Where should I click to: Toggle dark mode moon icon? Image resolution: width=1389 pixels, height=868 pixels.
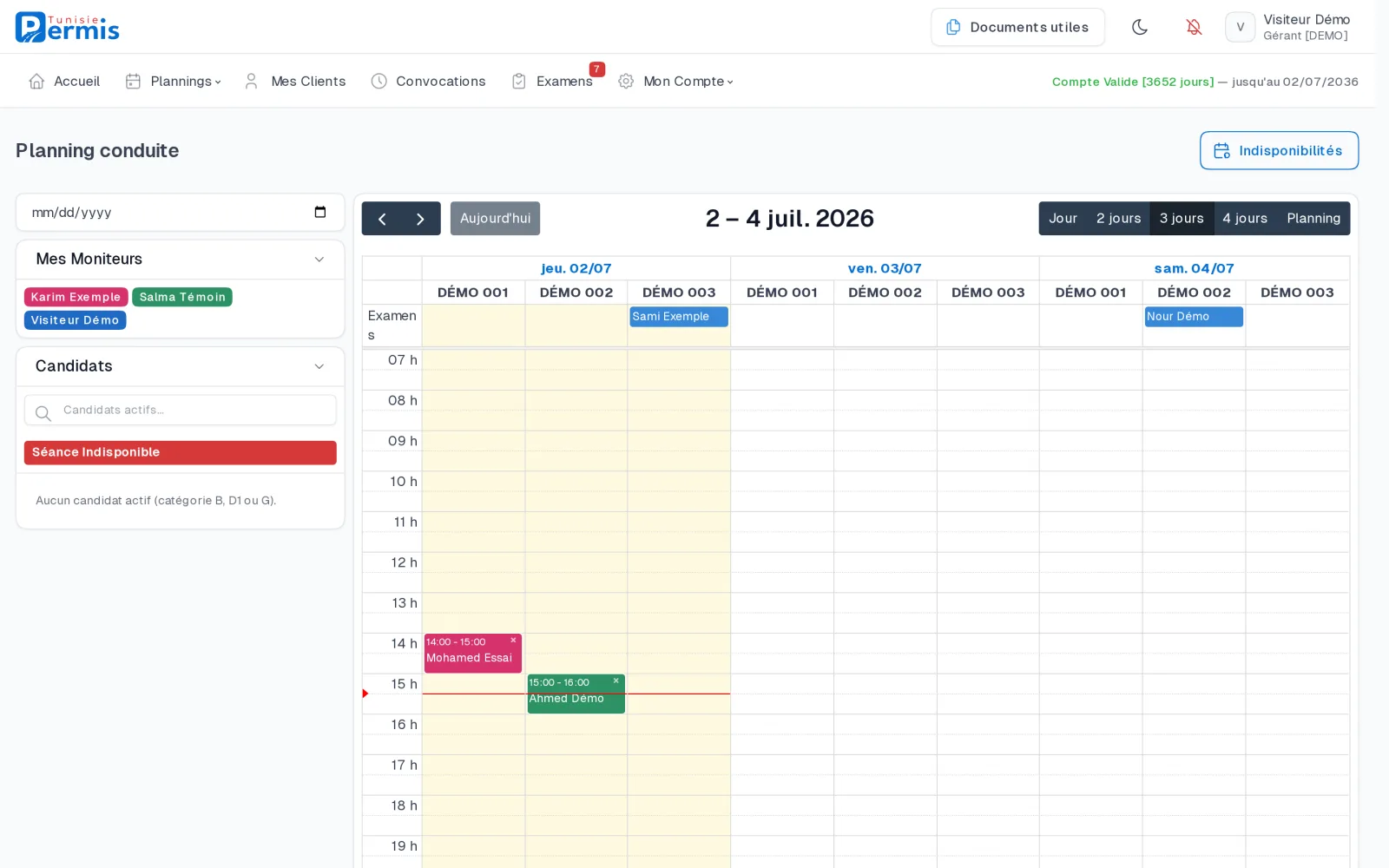[1140, 27]
